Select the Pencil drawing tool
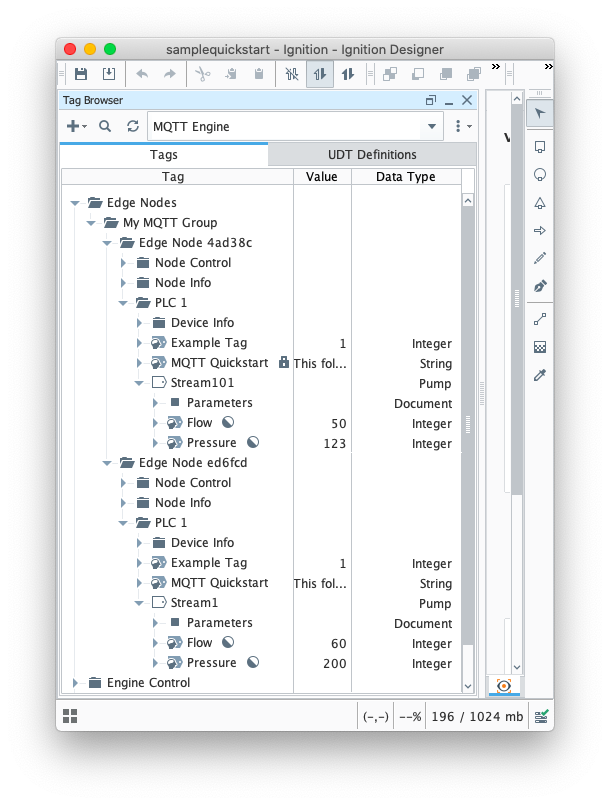This screenshot has width=610, height=805. (540, 258)
